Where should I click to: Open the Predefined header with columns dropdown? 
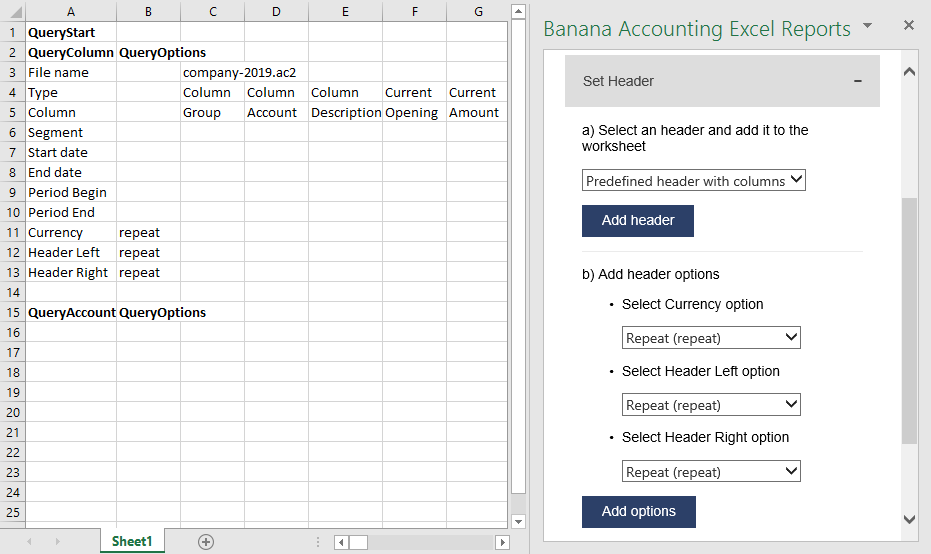tap(694, 181)
